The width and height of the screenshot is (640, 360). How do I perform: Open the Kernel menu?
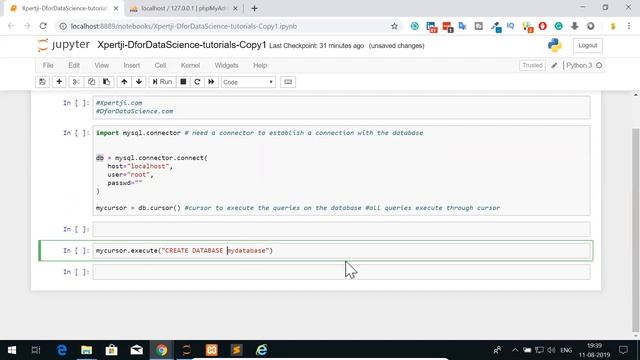click(190, 65)
